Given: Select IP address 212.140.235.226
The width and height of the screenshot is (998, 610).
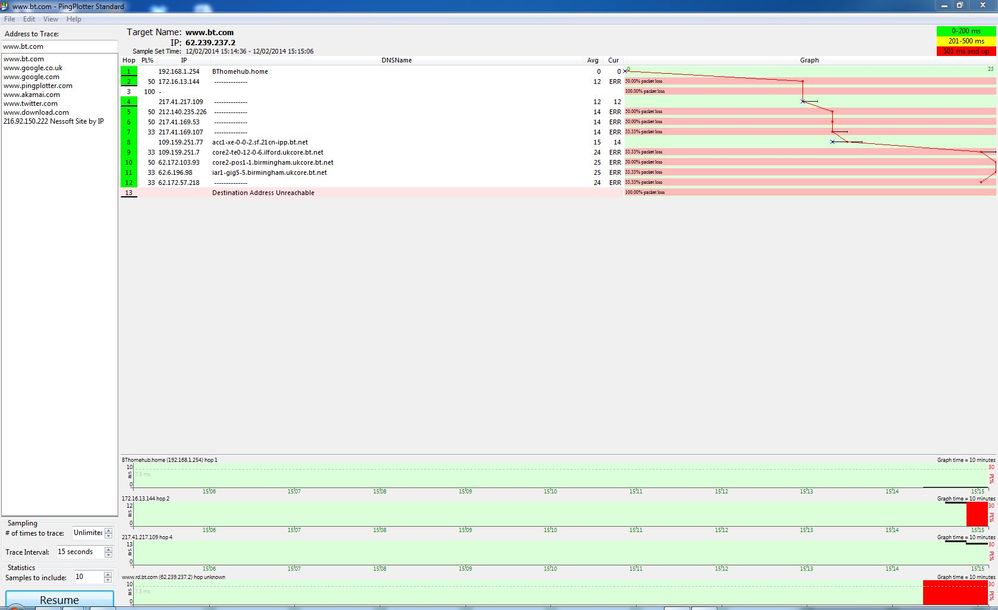Looking at the screenshot, I should point(183,112).
